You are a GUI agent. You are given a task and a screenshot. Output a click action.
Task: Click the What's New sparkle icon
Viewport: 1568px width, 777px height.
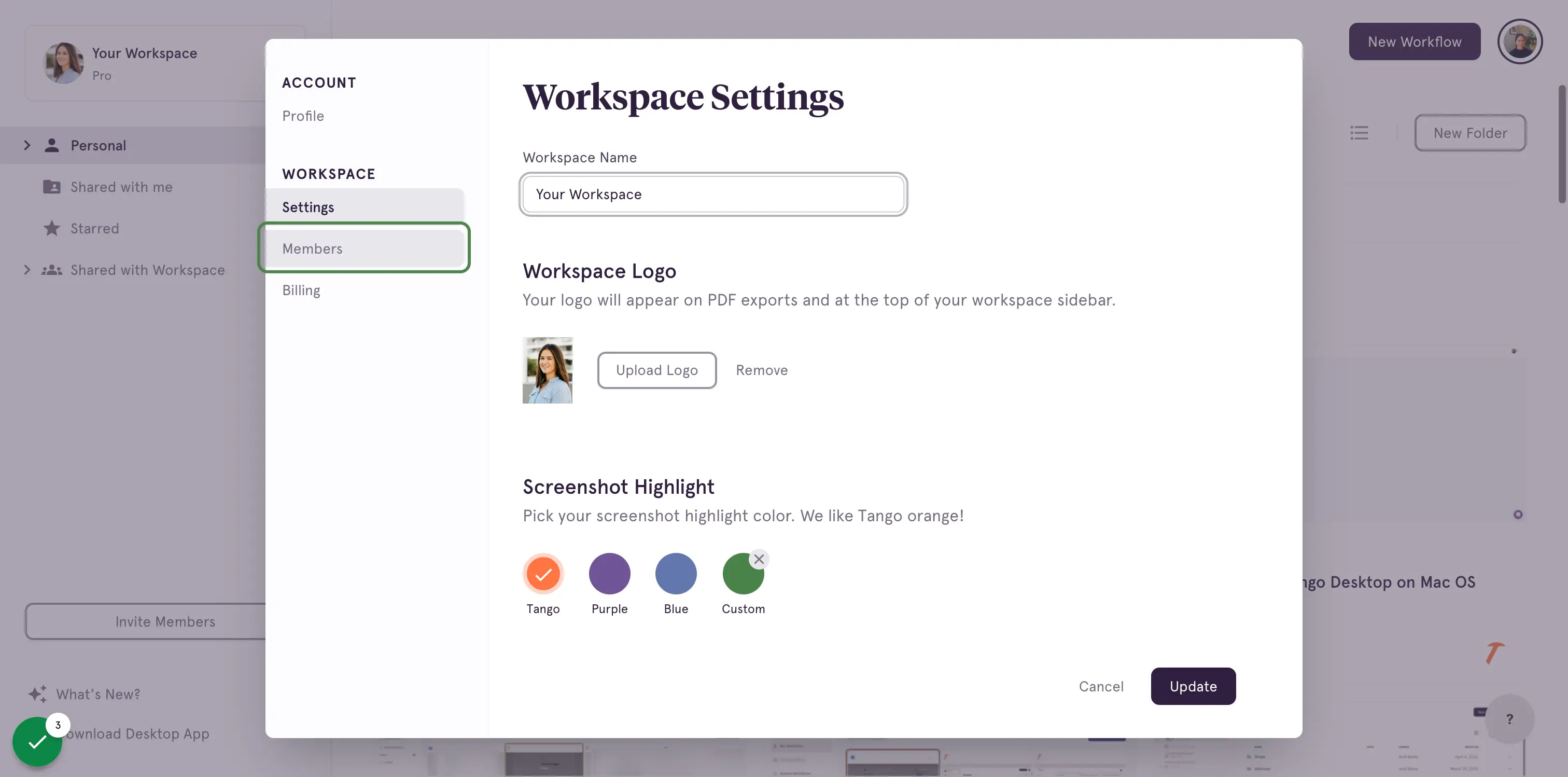(37, 694)
